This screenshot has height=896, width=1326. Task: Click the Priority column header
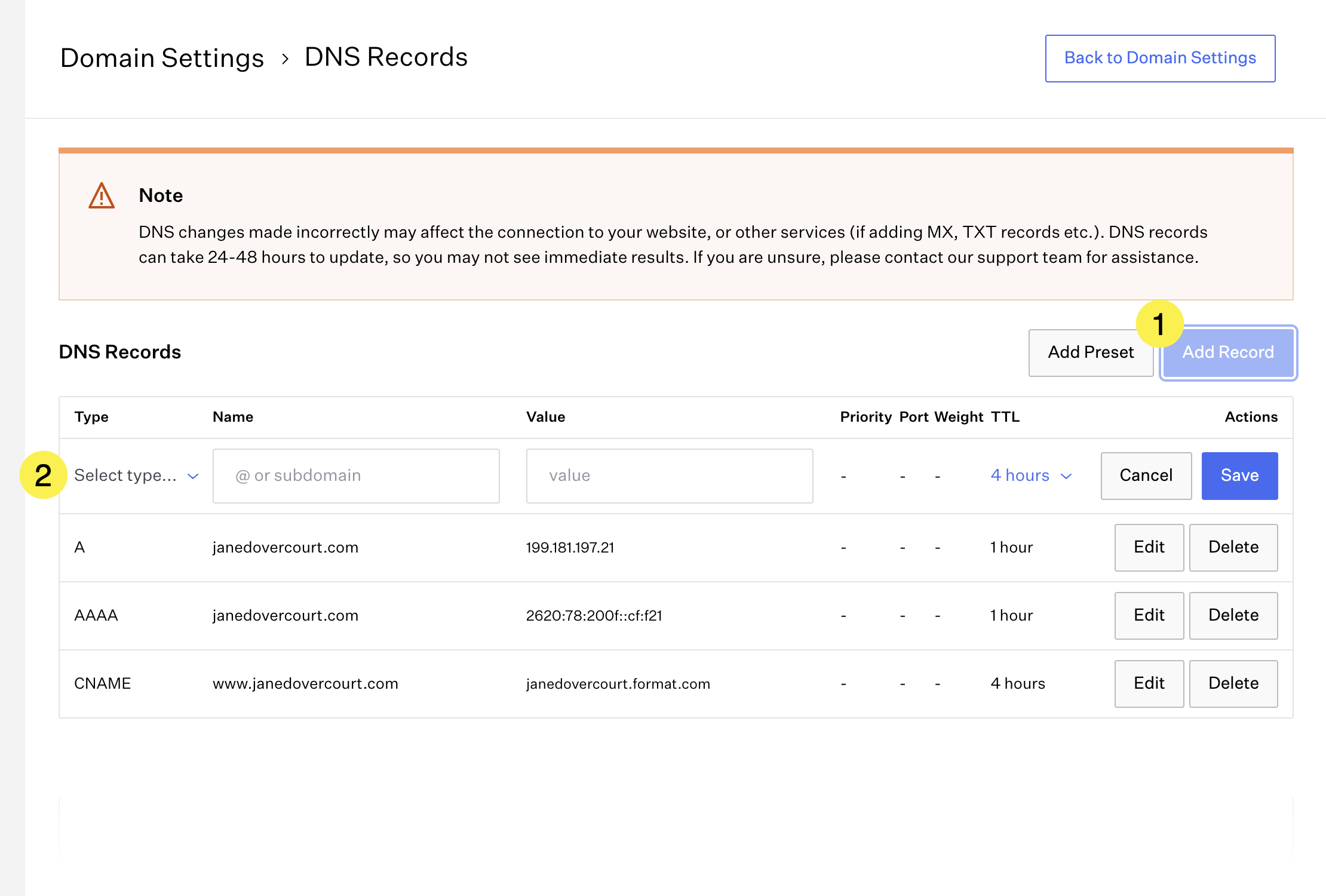point(865,417)
